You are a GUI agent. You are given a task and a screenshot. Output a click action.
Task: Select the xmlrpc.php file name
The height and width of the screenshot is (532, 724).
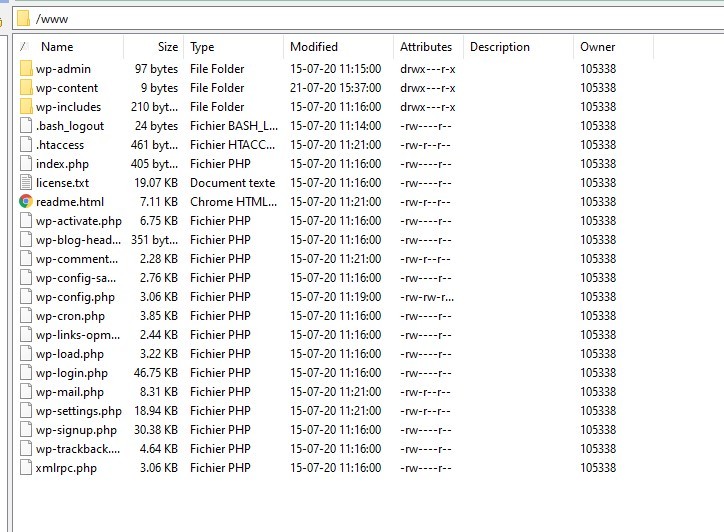click(x=66, y=468)
